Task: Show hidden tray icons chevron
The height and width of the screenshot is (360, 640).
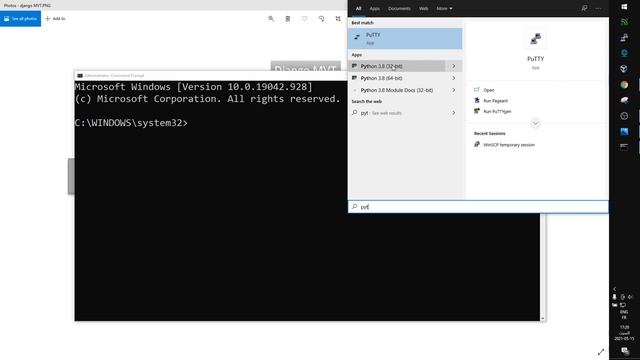Action: pyautogui.click(x=615, y=289)
